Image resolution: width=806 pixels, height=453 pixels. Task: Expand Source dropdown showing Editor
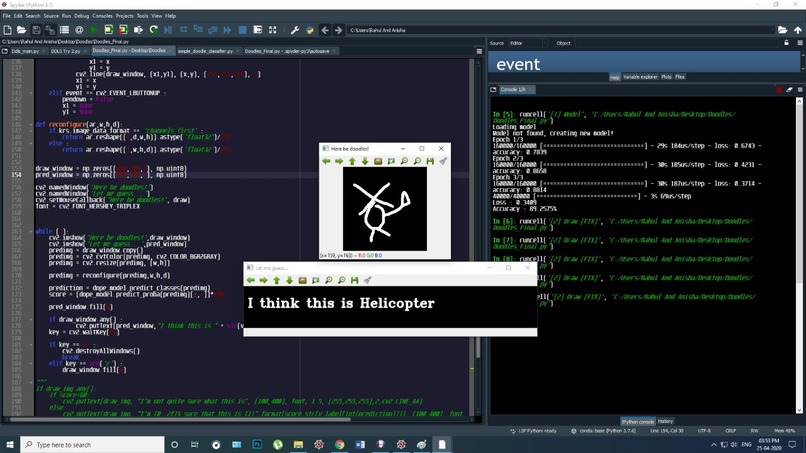pyautogui.click(x=528, y=43)
